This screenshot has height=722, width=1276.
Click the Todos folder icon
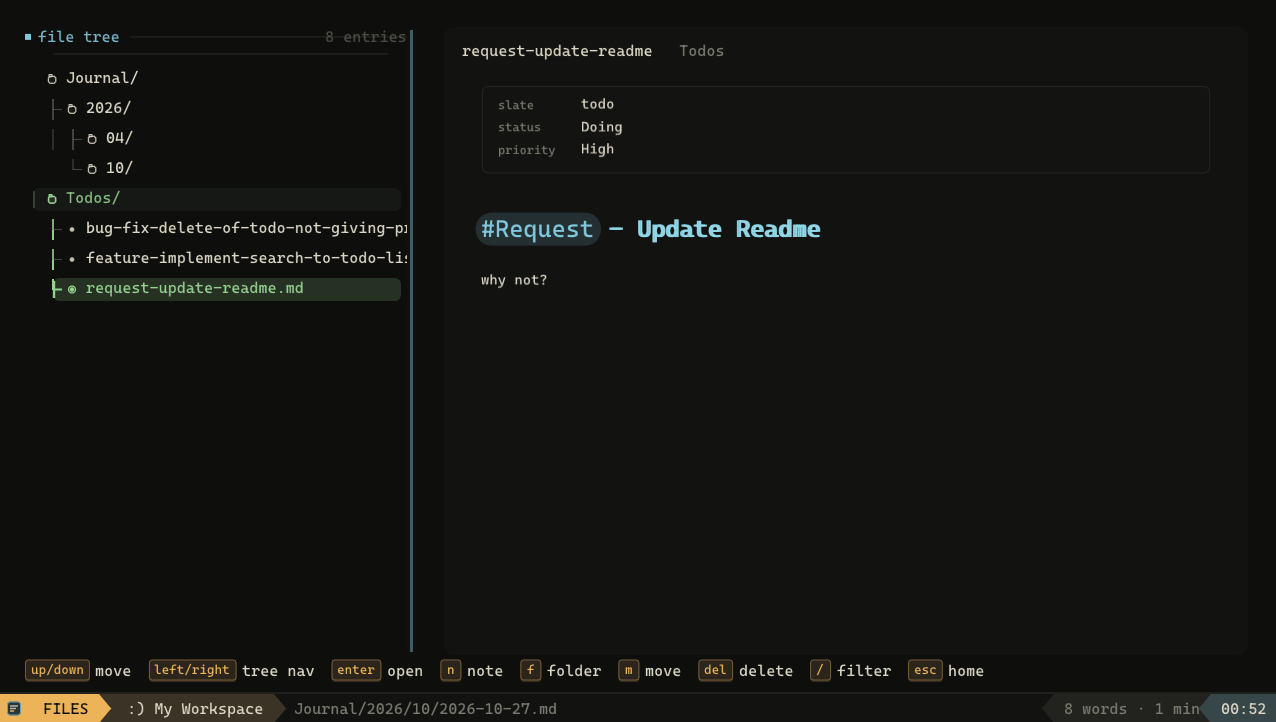point(52,199)
